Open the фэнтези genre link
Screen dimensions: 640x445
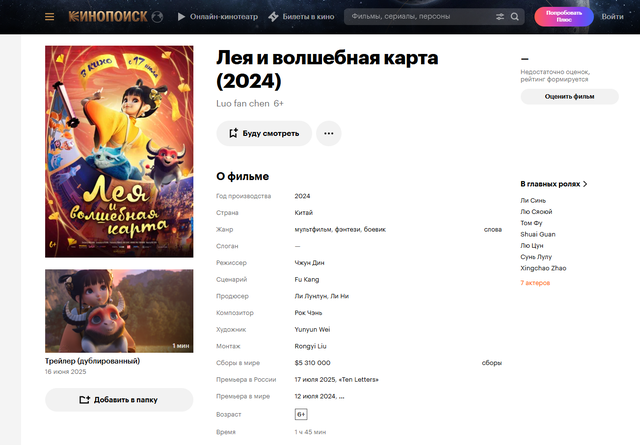point(347,229)
